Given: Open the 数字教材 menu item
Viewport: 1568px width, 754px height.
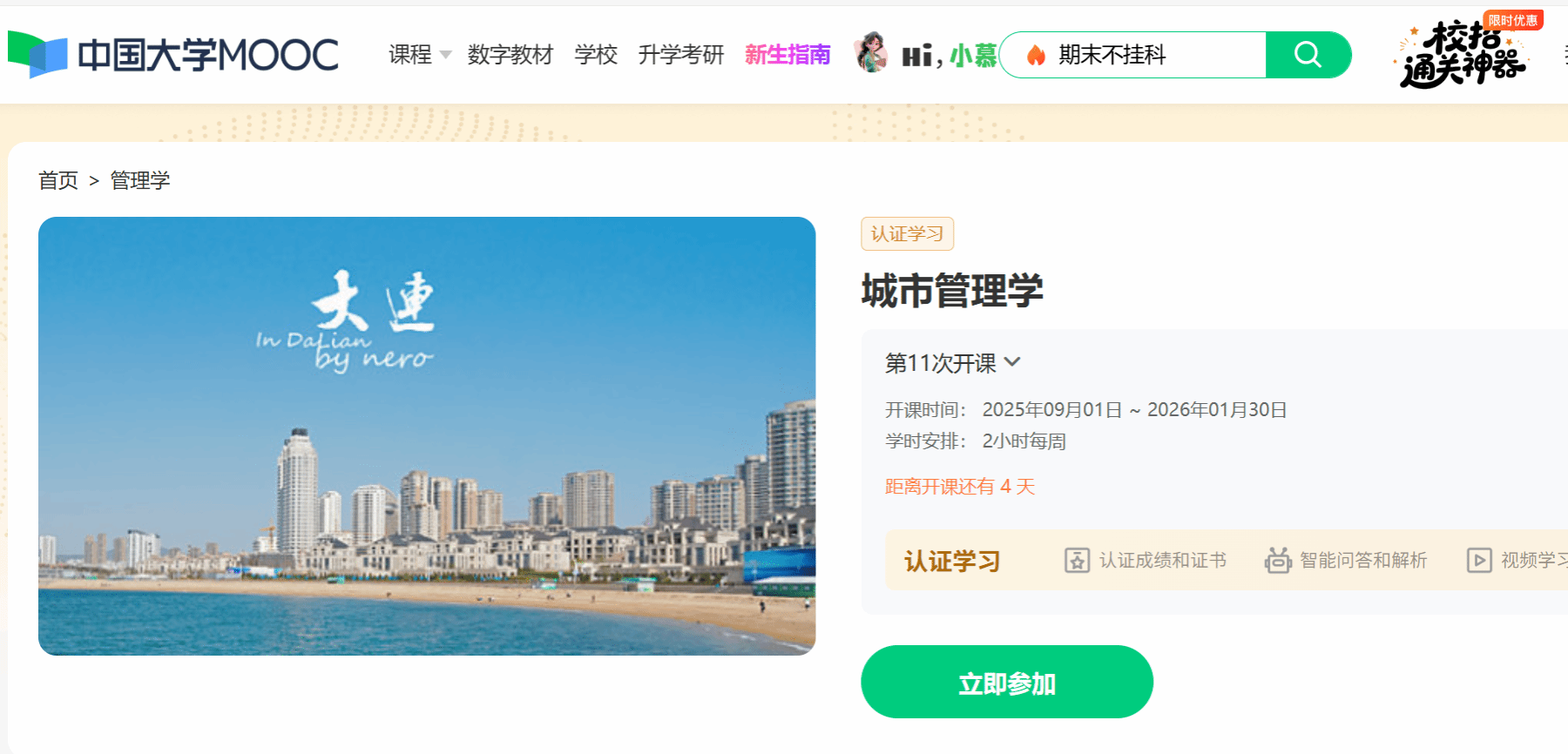Looking at the screenshot, I should (510, 55).
